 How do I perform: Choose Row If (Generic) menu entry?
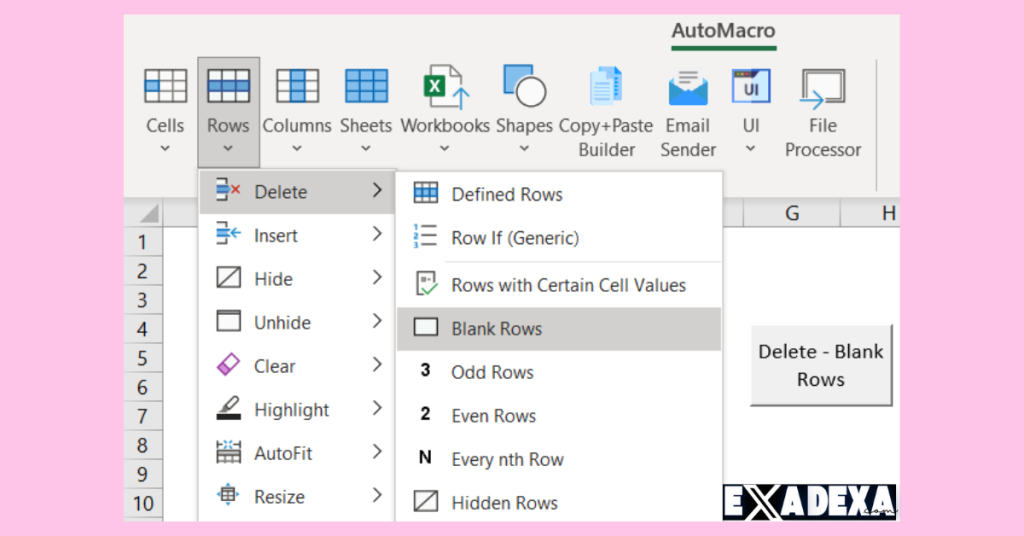click(559, 238)
